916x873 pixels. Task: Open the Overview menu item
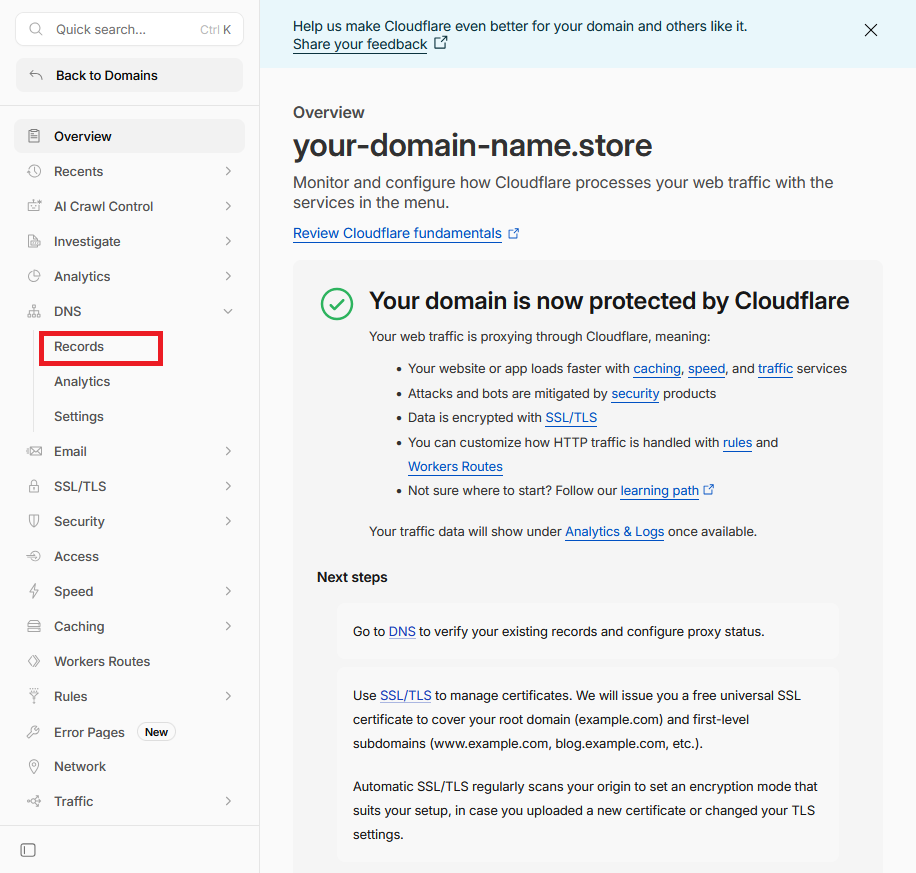(x=129, y=136)
